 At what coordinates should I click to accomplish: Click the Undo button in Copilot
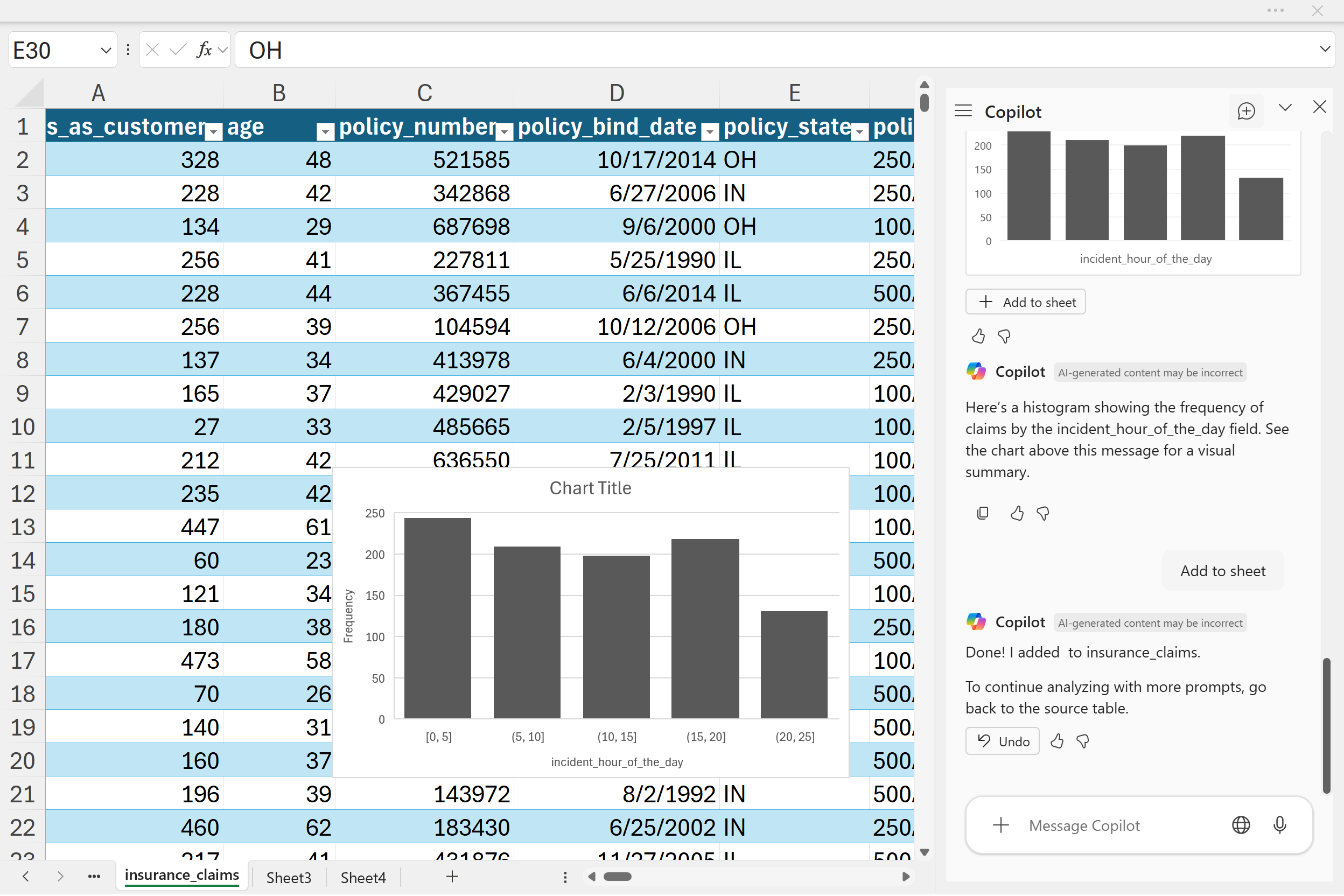click(1002, 741)
